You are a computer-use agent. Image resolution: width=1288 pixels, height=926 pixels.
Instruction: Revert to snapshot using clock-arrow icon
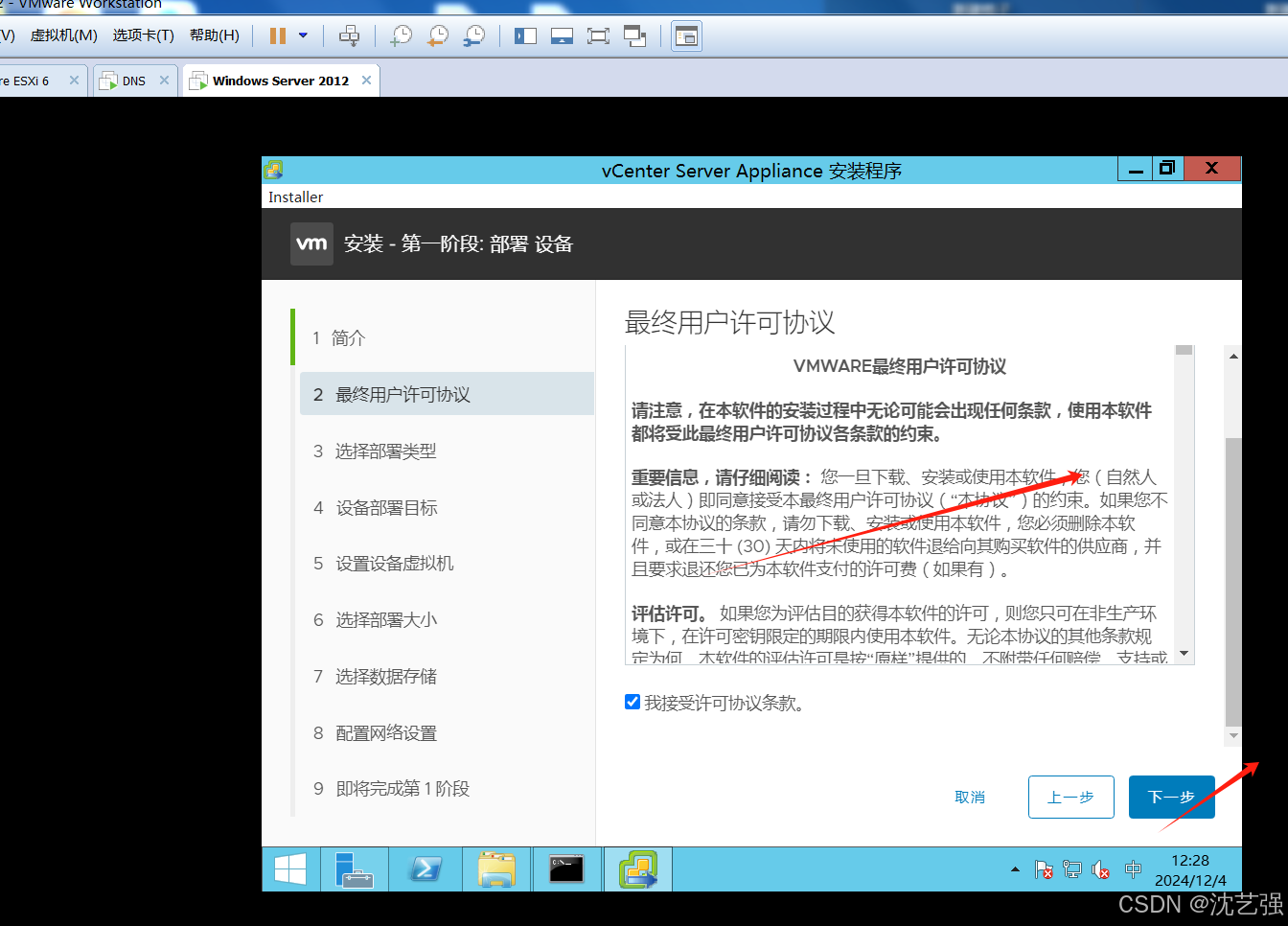coord(438,36)
